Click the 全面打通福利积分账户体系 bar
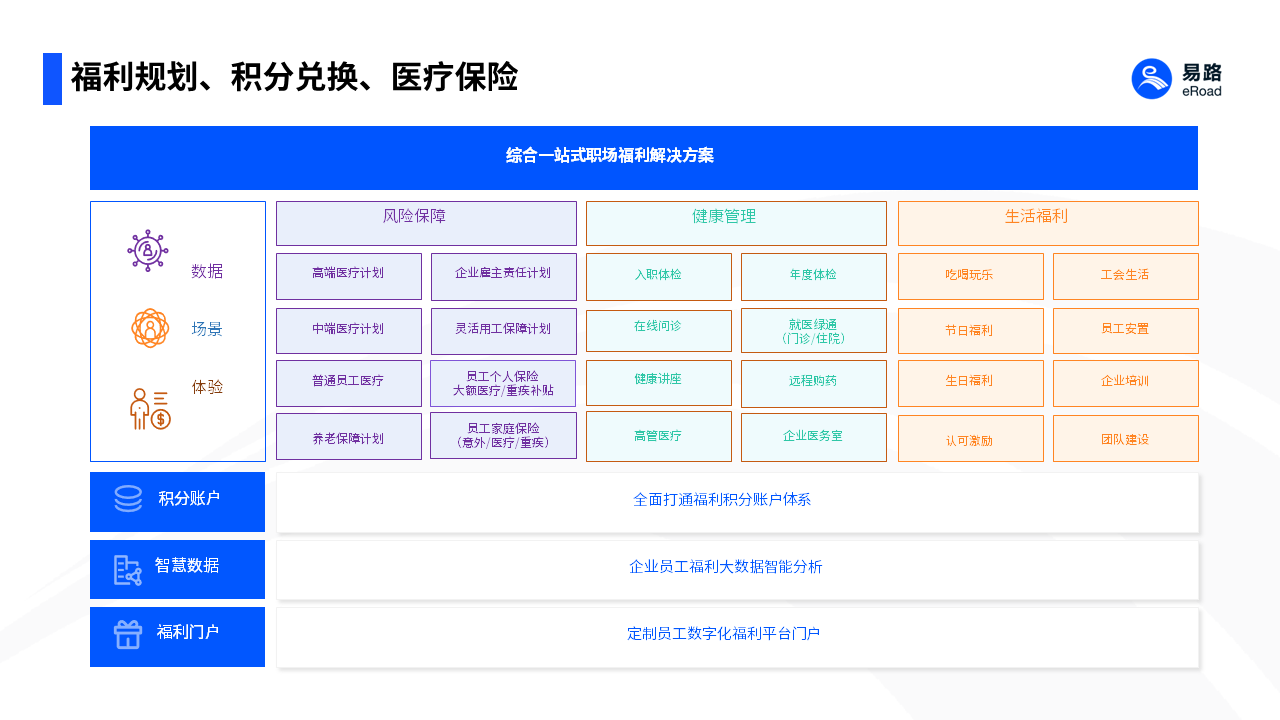Image resolution: width=1280 pixels, height=720 pixels. tap(737, 502)
